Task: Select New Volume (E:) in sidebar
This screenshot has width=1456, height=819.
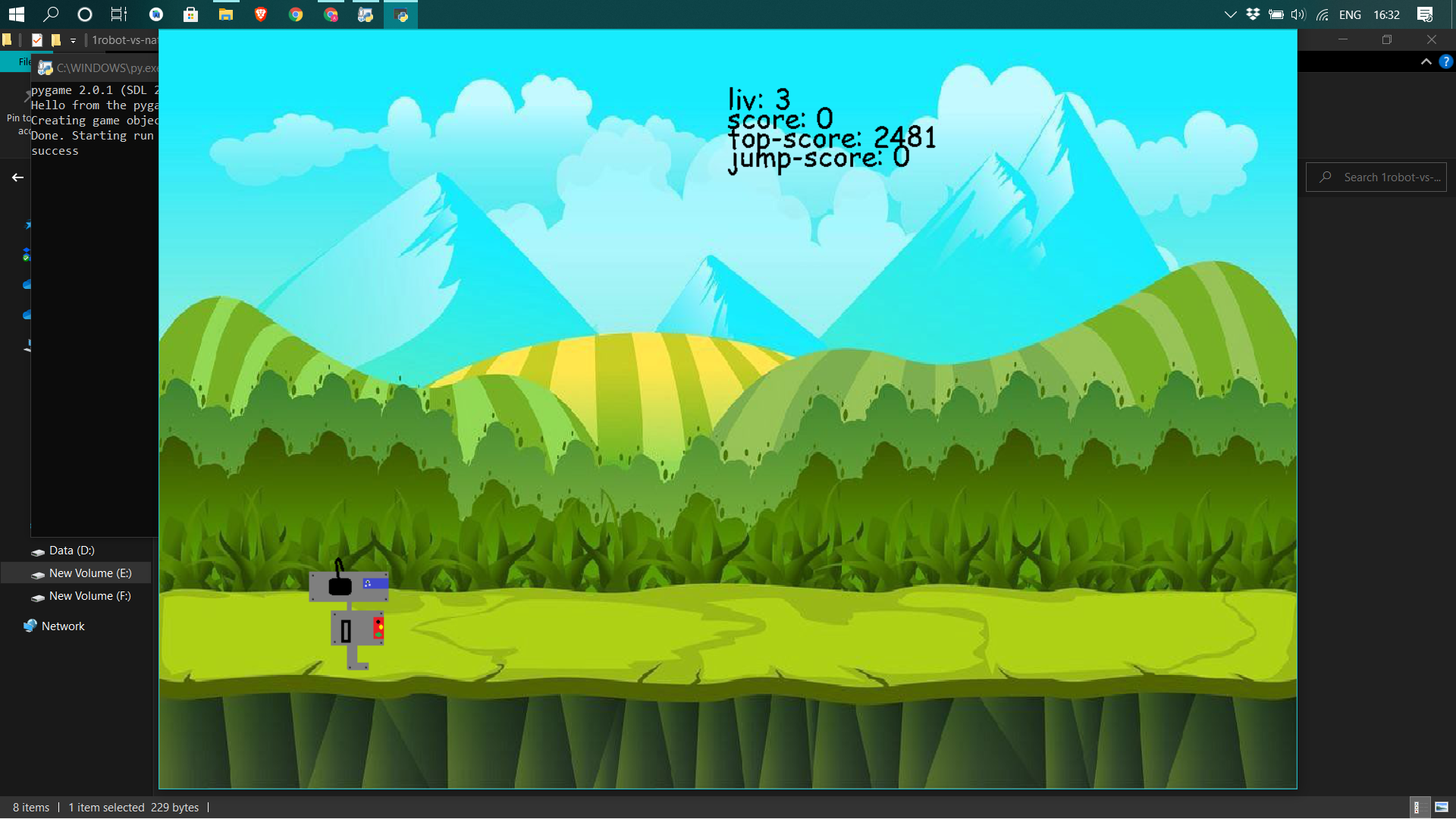Action: click(x=89, y=573)
